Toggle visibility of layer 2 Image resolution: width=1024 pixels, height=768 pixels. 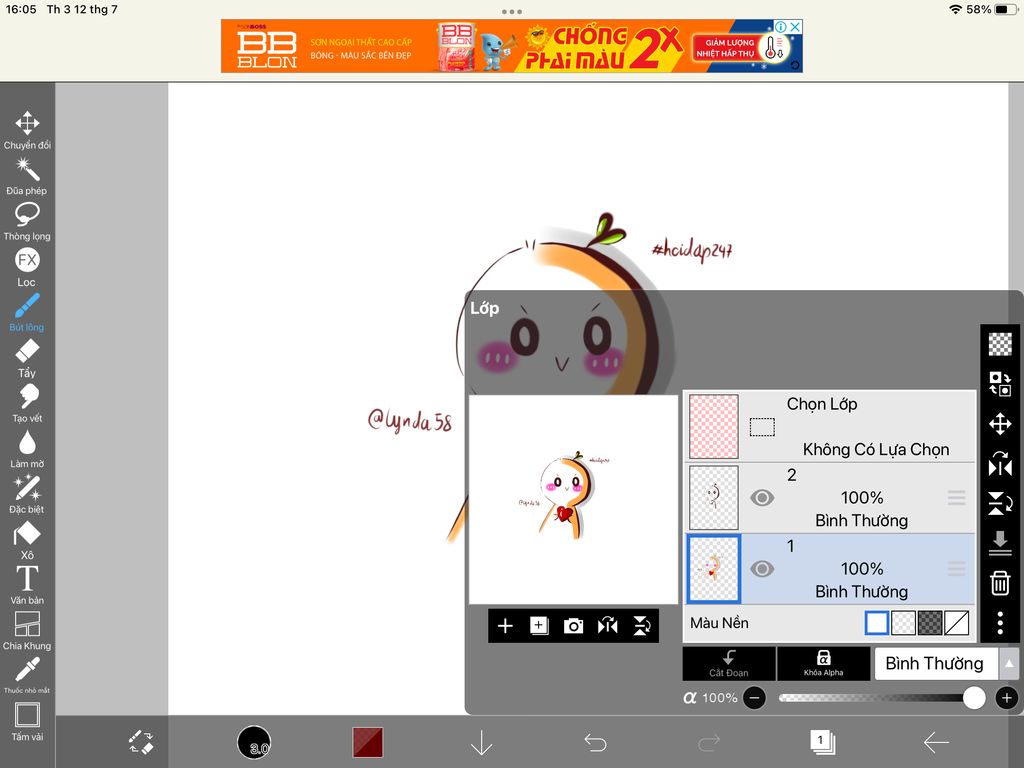761,498
